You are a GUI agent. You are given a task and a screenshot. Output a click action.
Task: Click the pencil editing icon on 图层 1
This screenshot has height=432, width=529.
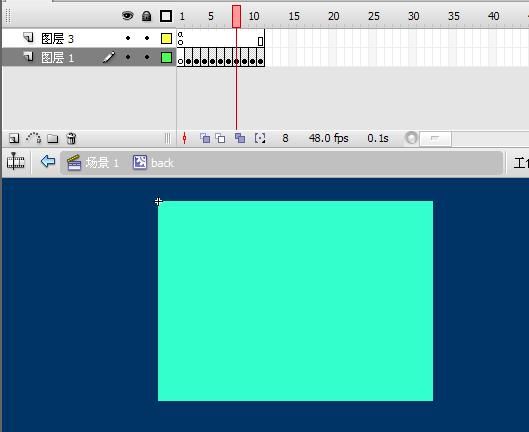tap(109, 57)
